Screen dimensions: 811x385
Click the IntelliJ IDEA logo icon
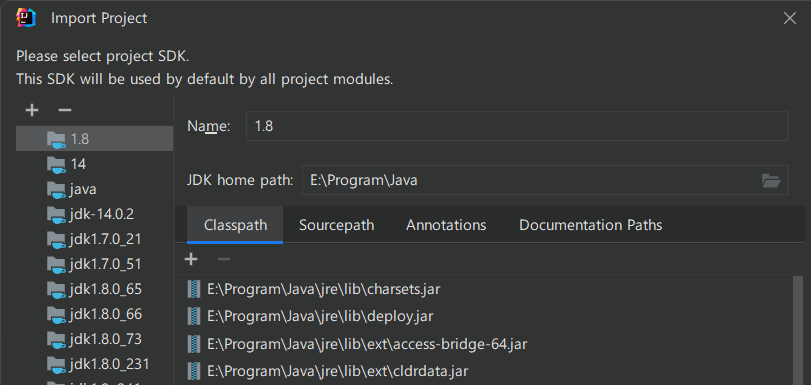[26, 18]
